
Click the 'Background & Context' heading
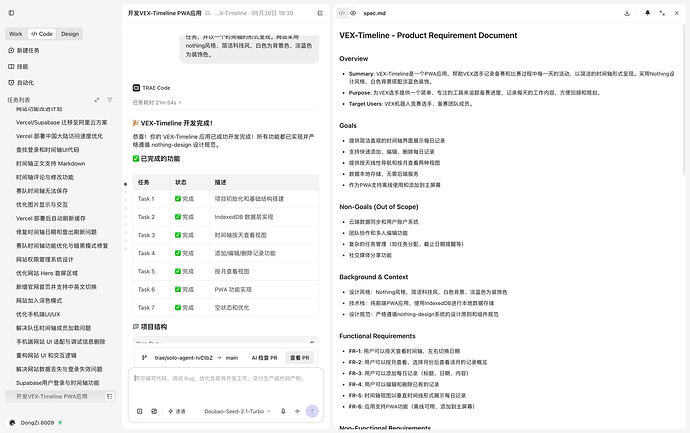tap(374, 277)
